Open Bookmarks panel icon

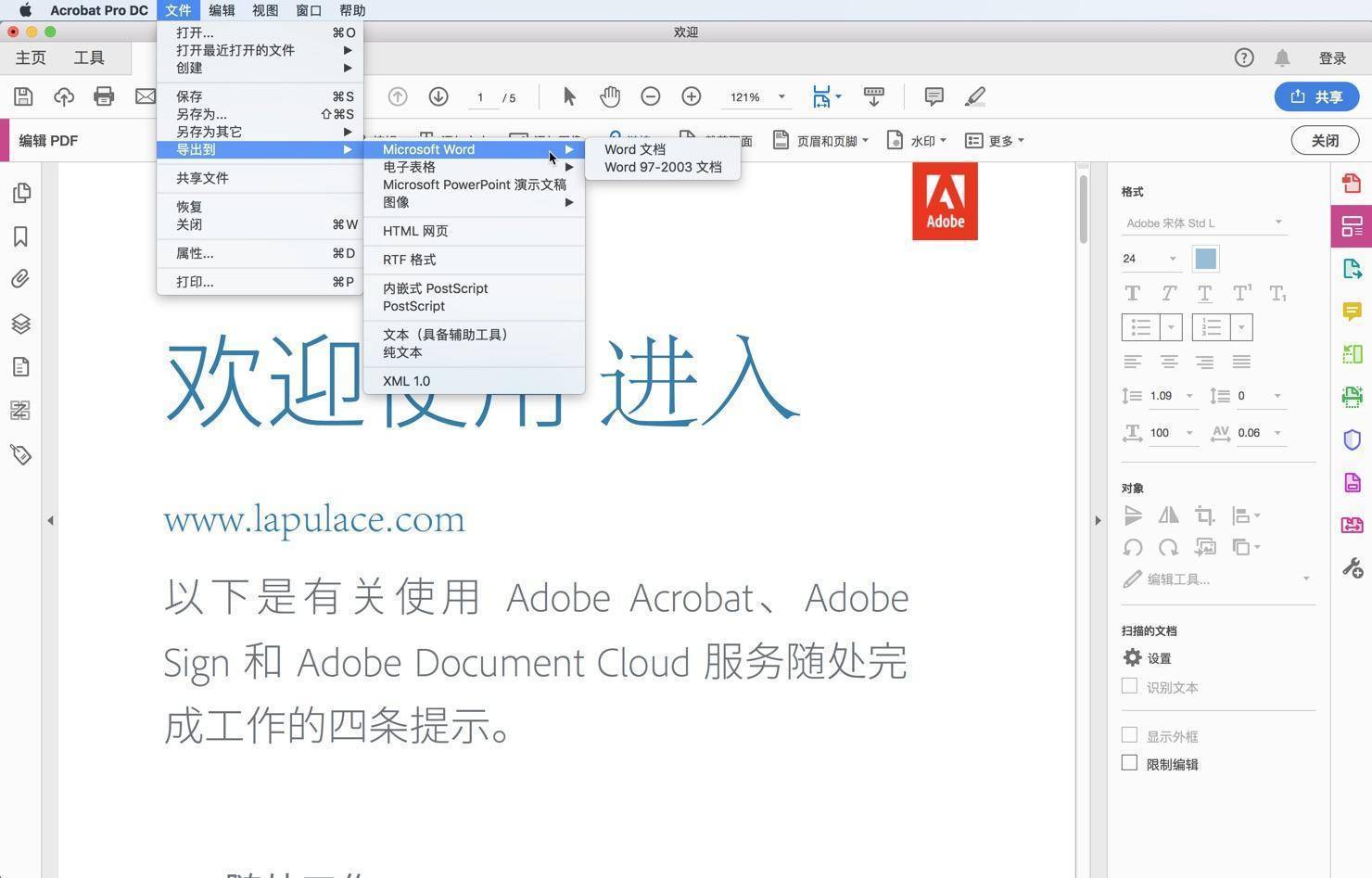click(20, 236)
